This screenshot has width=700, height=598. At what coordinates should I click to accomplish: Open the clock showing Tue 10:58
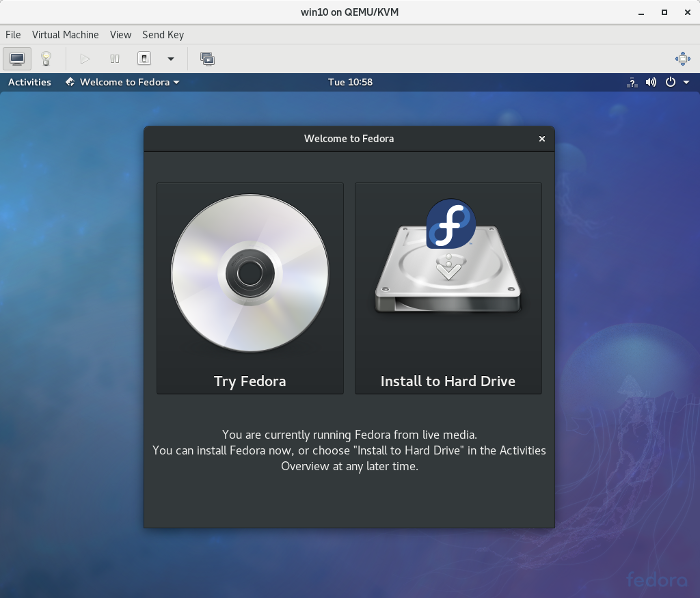tap(350, 82)
